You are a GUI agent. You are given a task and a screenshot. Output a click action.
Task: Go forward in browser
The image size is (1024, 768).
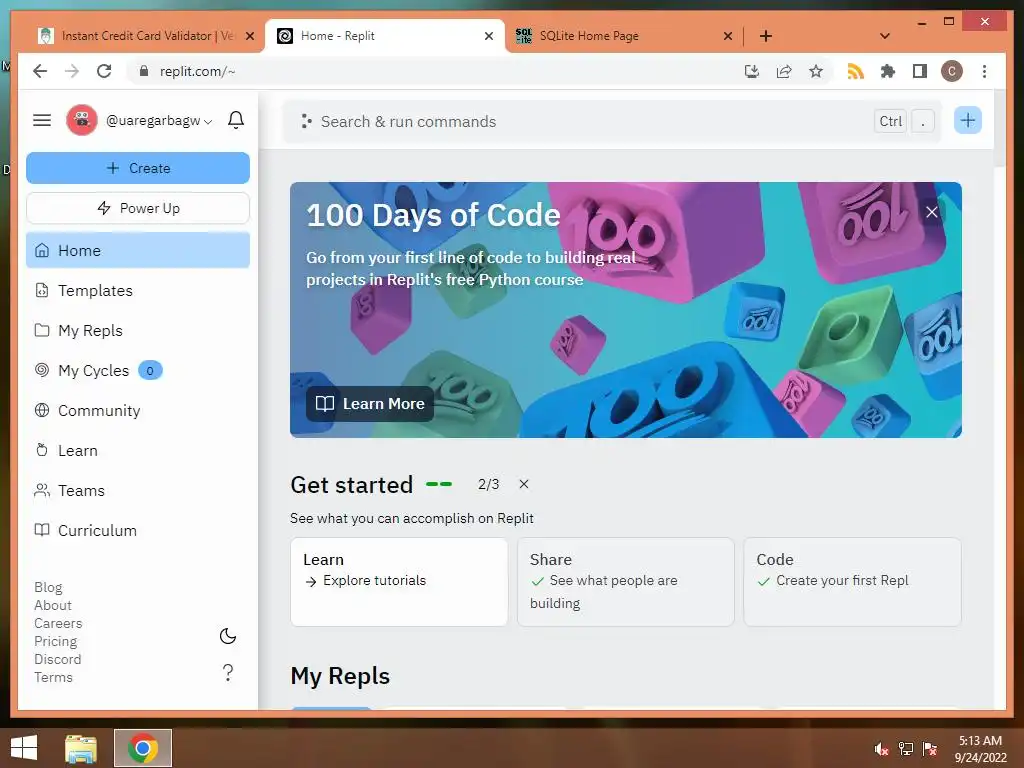(x=72, y=71)
